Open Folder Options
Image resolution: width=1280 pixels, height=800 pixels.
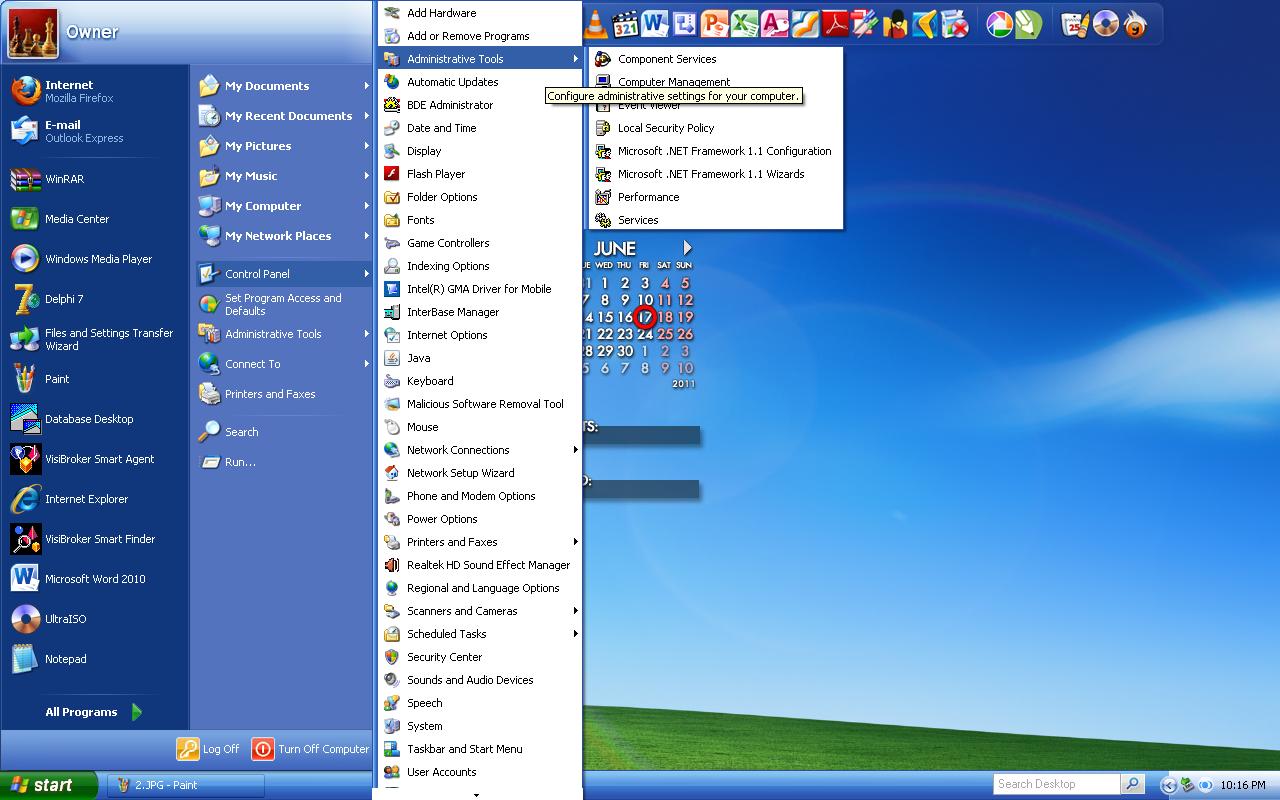(x=481, y=197)
